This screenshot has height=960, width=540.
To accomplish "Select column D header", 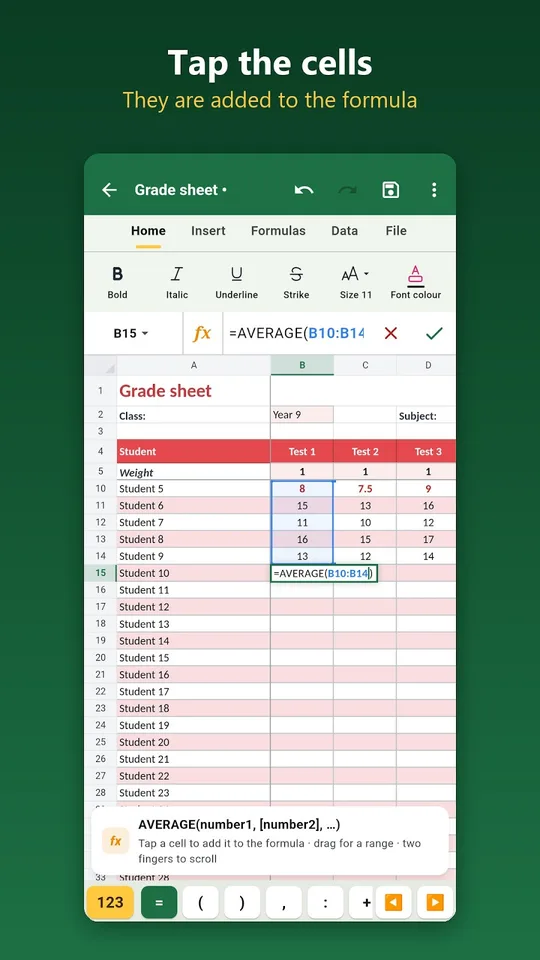I will click(427, 365).
